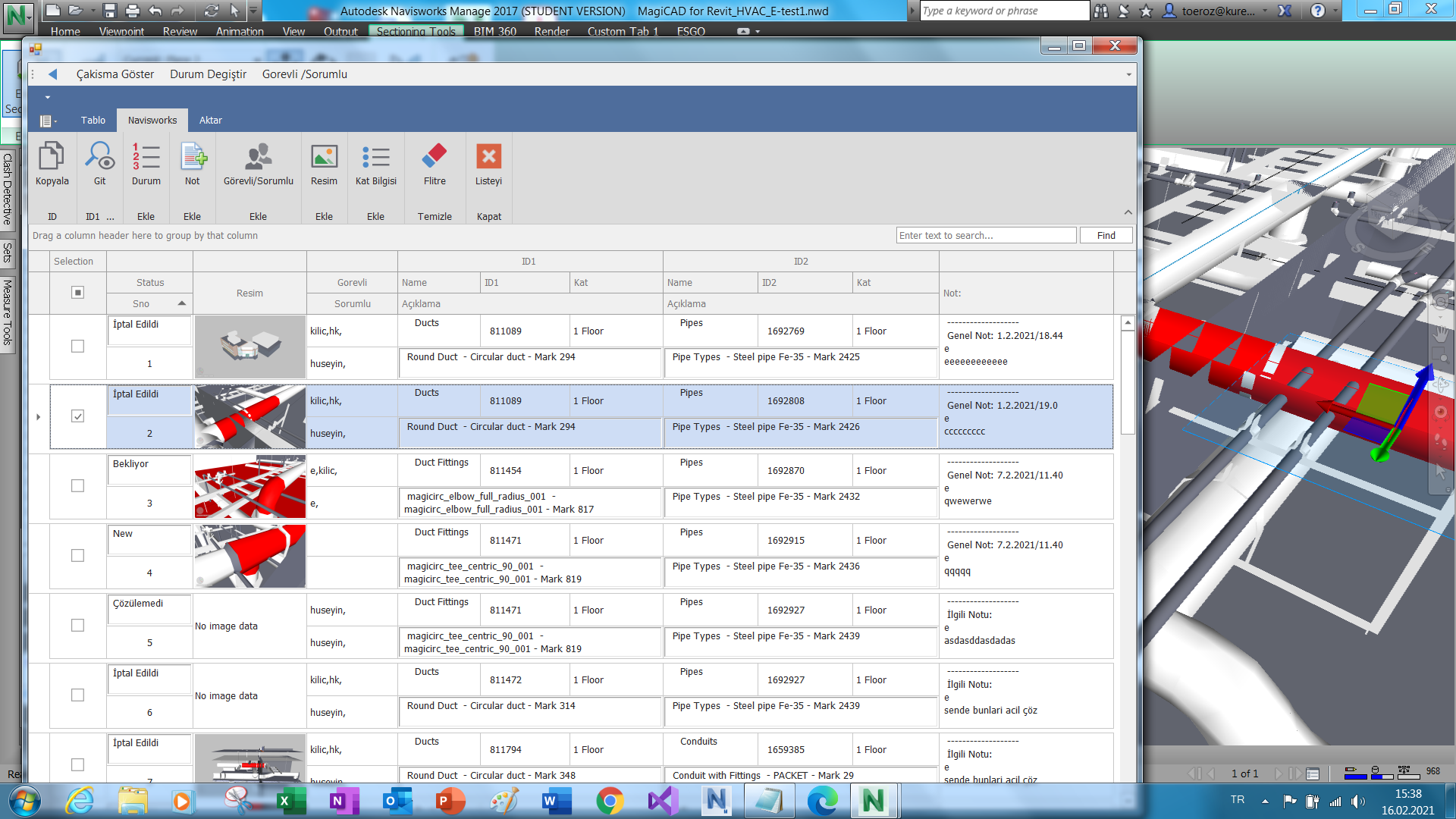Check the selection box for row 7
The width and height of the screenshot is (1456, 819).
click(77, 764)
